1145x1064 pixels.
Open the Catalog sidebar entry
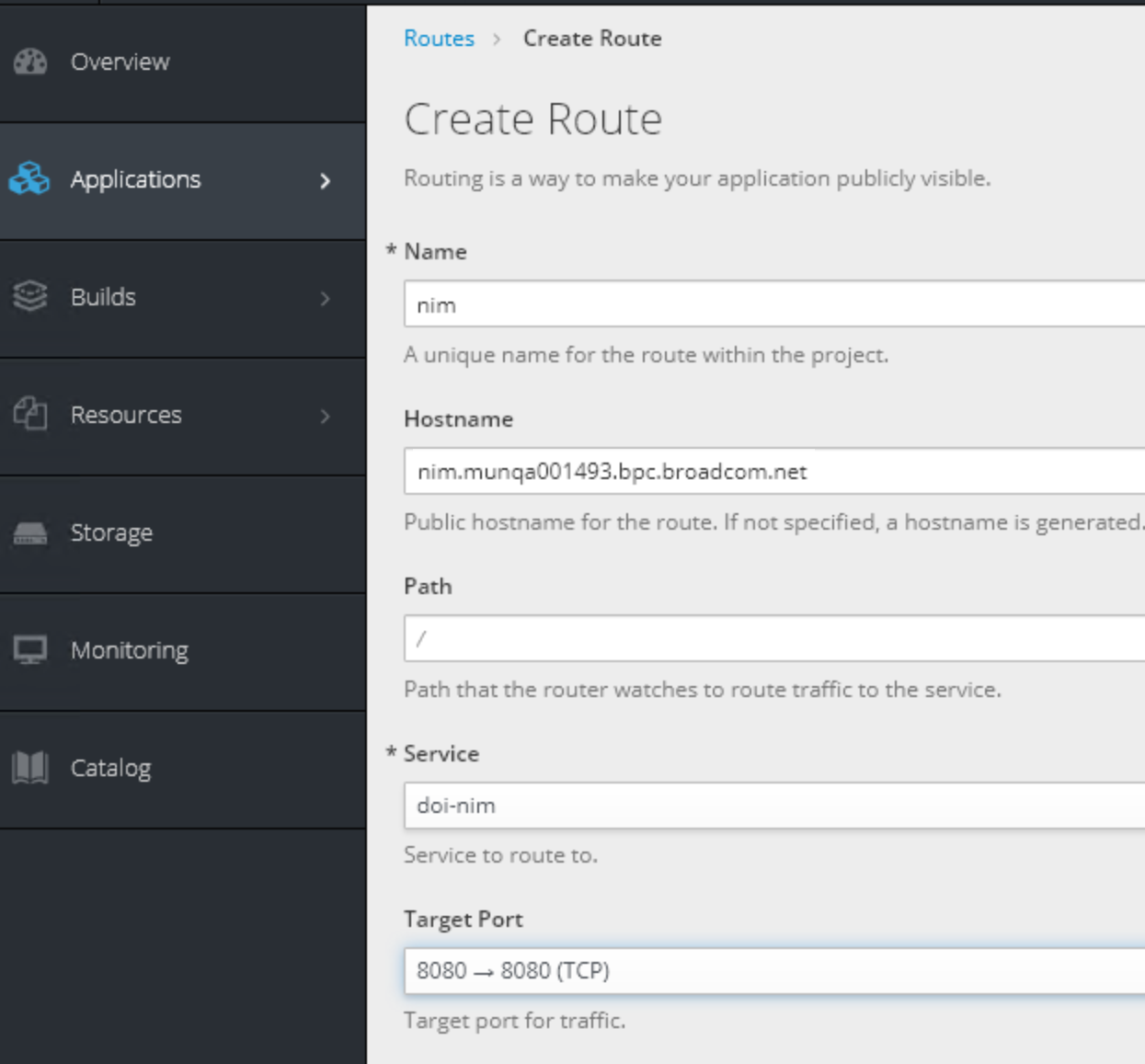point(110,768)
